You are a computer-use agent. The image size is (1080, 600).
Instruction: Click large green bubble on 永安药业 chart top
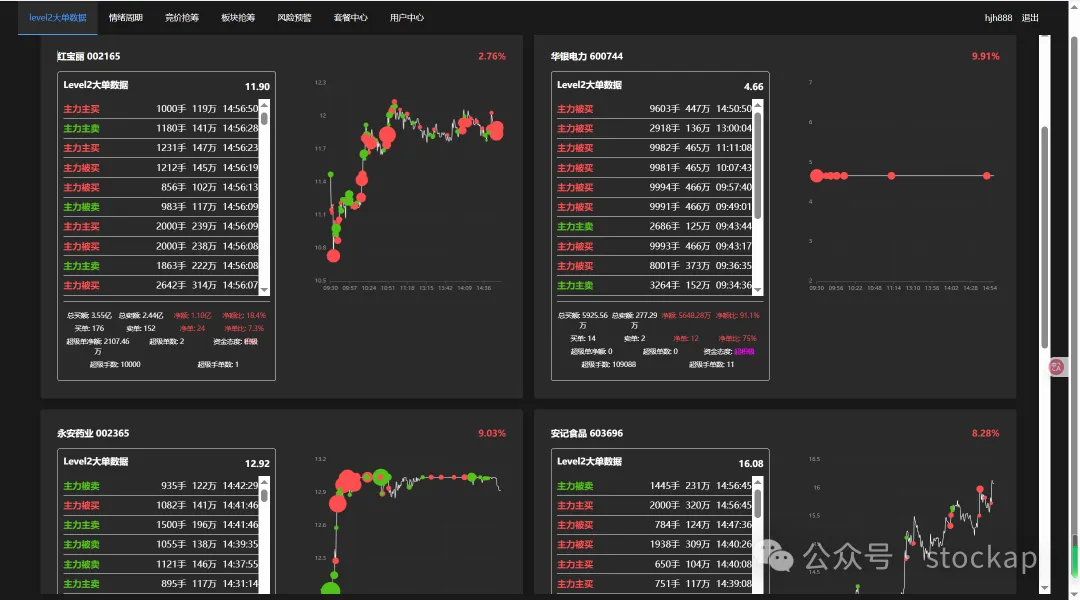tap(382, 477)
